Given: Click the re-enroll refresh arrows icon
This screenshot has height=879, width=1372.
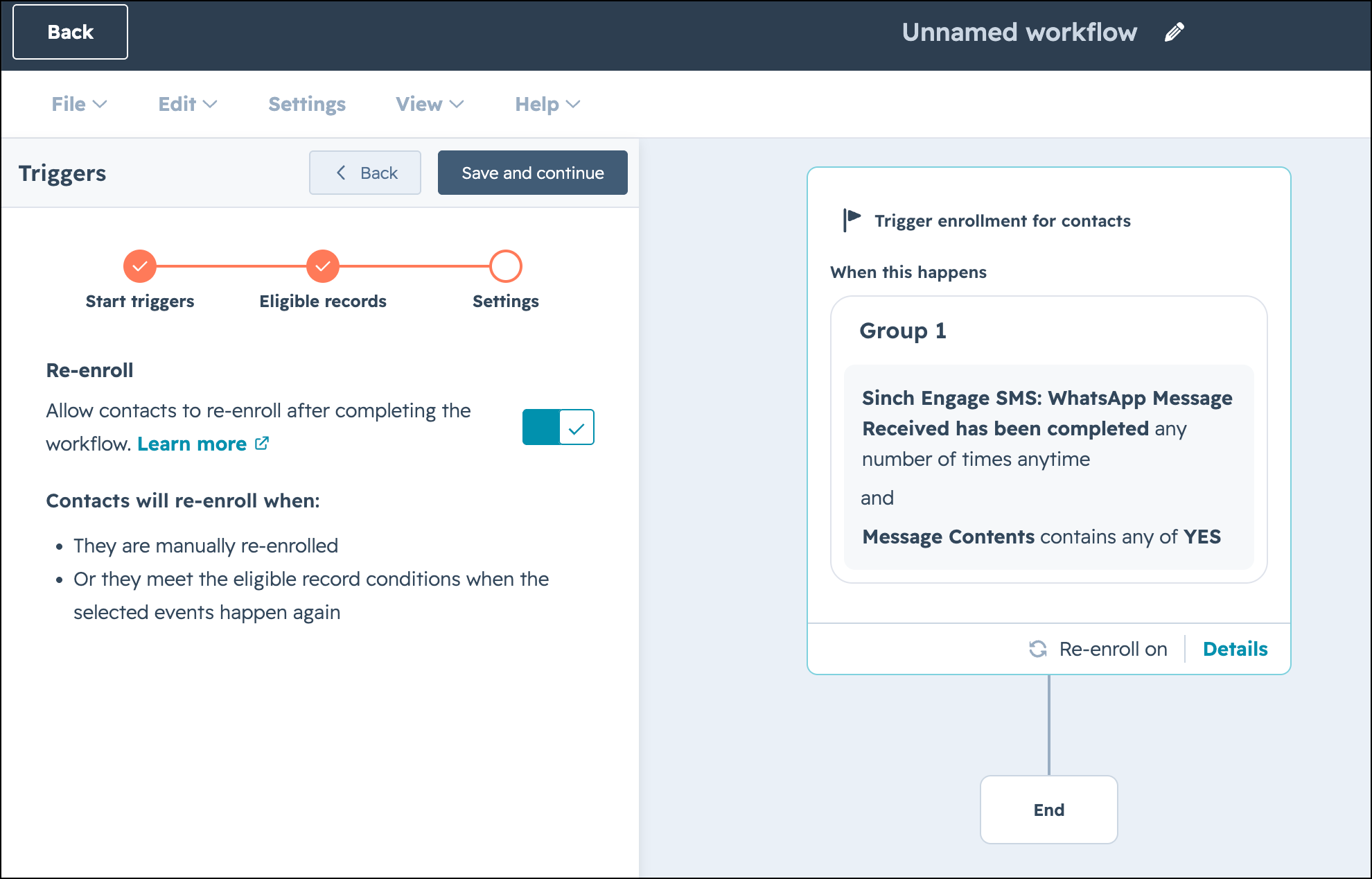Looking at the screenshot, I should [x=1038, y=649].
